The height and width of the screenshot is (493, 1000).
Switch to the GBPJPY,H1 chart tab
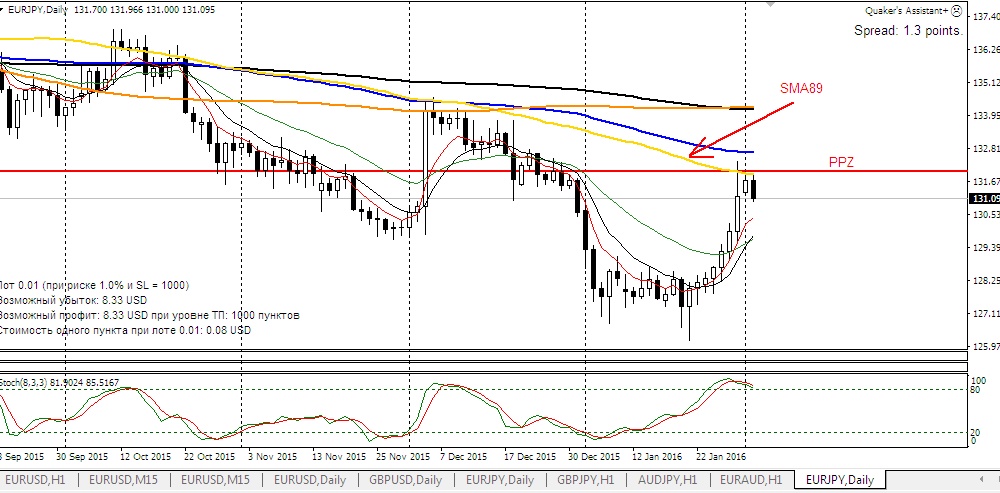coord(585,480)
